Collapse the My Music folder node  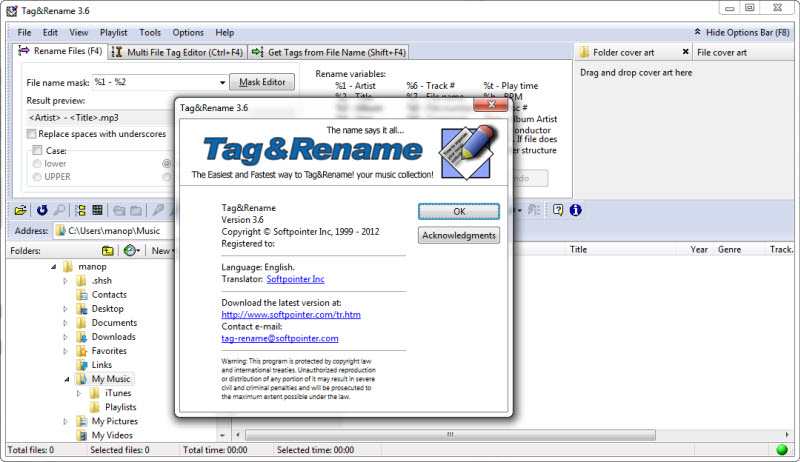tap(67, 379)
